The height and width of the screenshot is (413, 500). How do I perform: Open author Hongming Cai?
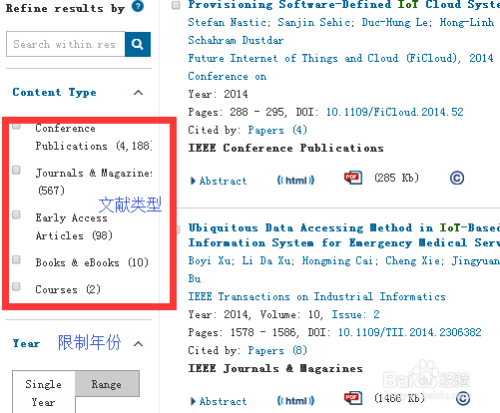[337, 261]
